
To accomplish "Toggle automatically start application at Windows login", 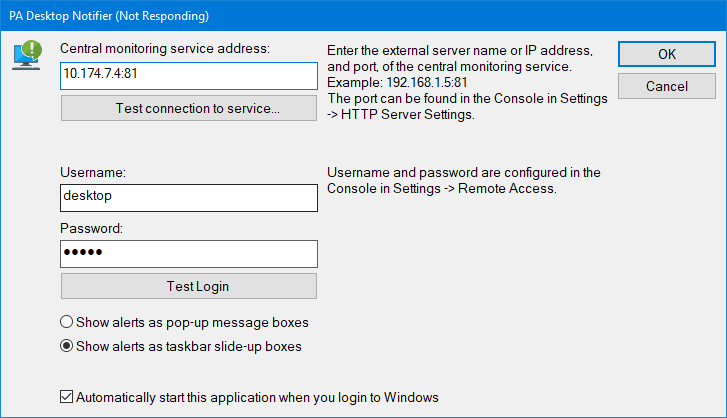I will (x=67, y=397).
